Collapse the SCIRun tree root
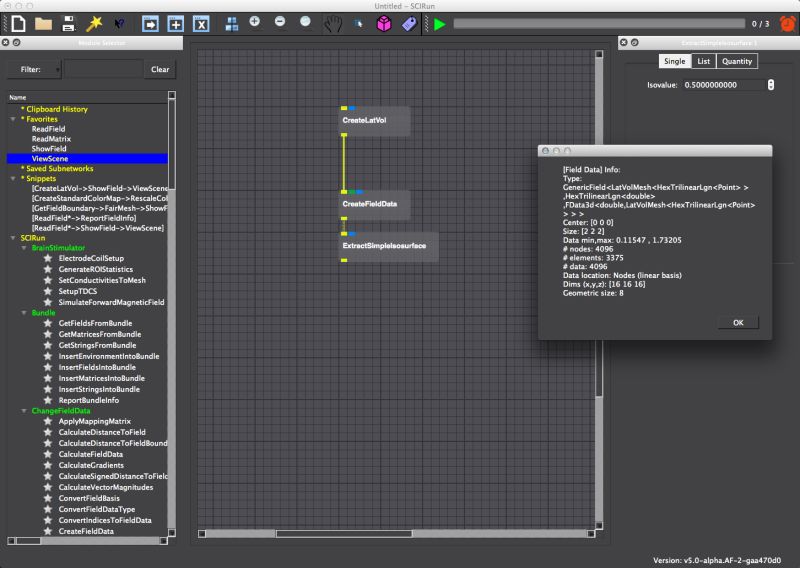 click(x=13, y=238)
